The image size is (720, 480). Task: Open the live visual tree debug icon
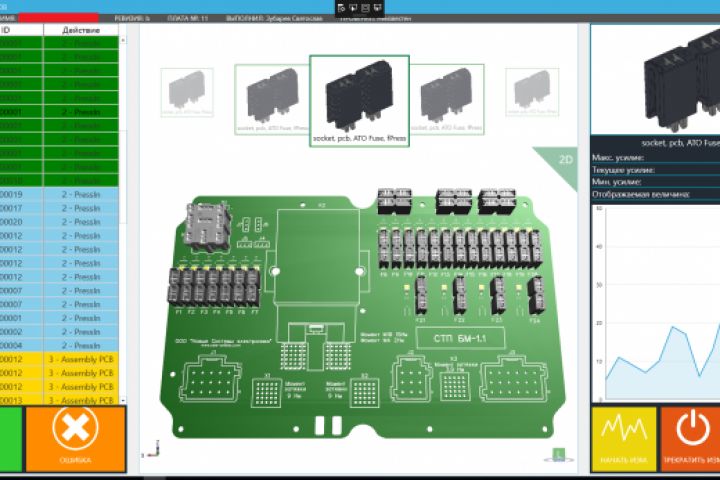tap(341, 8)
